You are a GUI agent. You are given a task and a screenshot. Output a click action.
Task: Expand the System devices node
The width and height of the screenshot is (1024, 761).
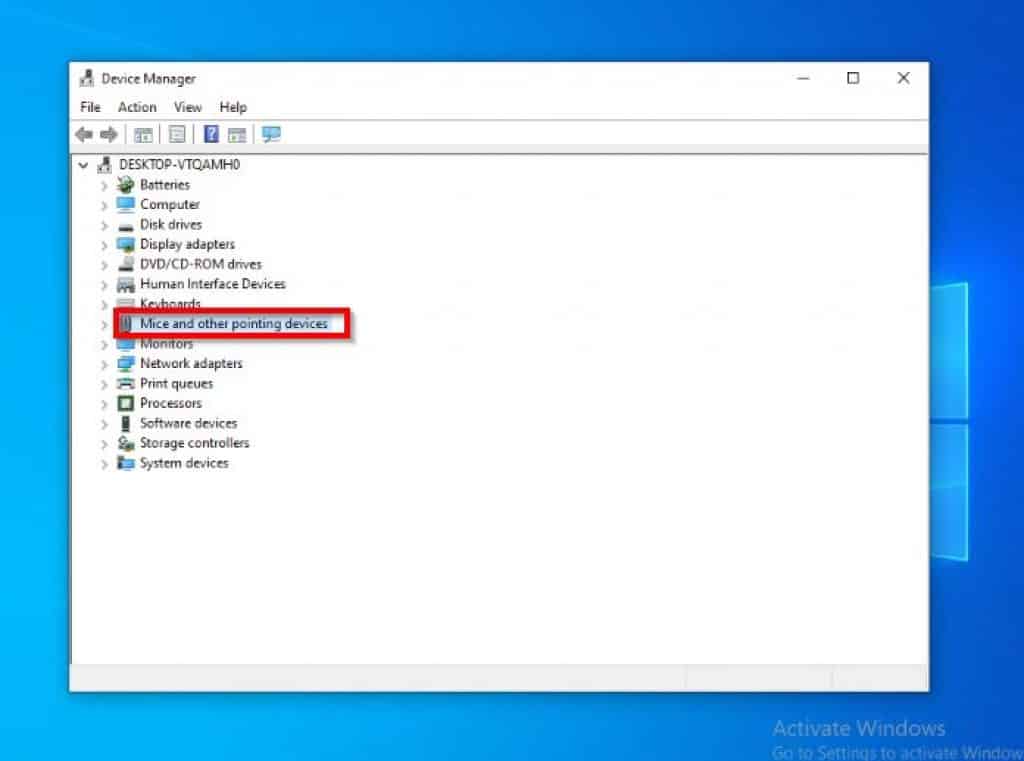pos(104,464)
